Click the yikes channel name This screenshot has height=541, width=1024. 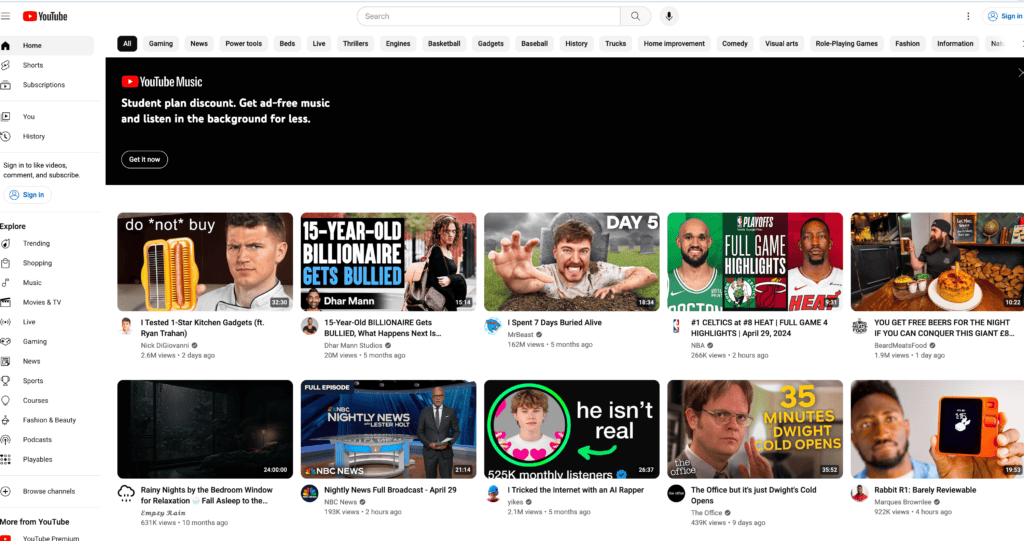tap(515, 502)
